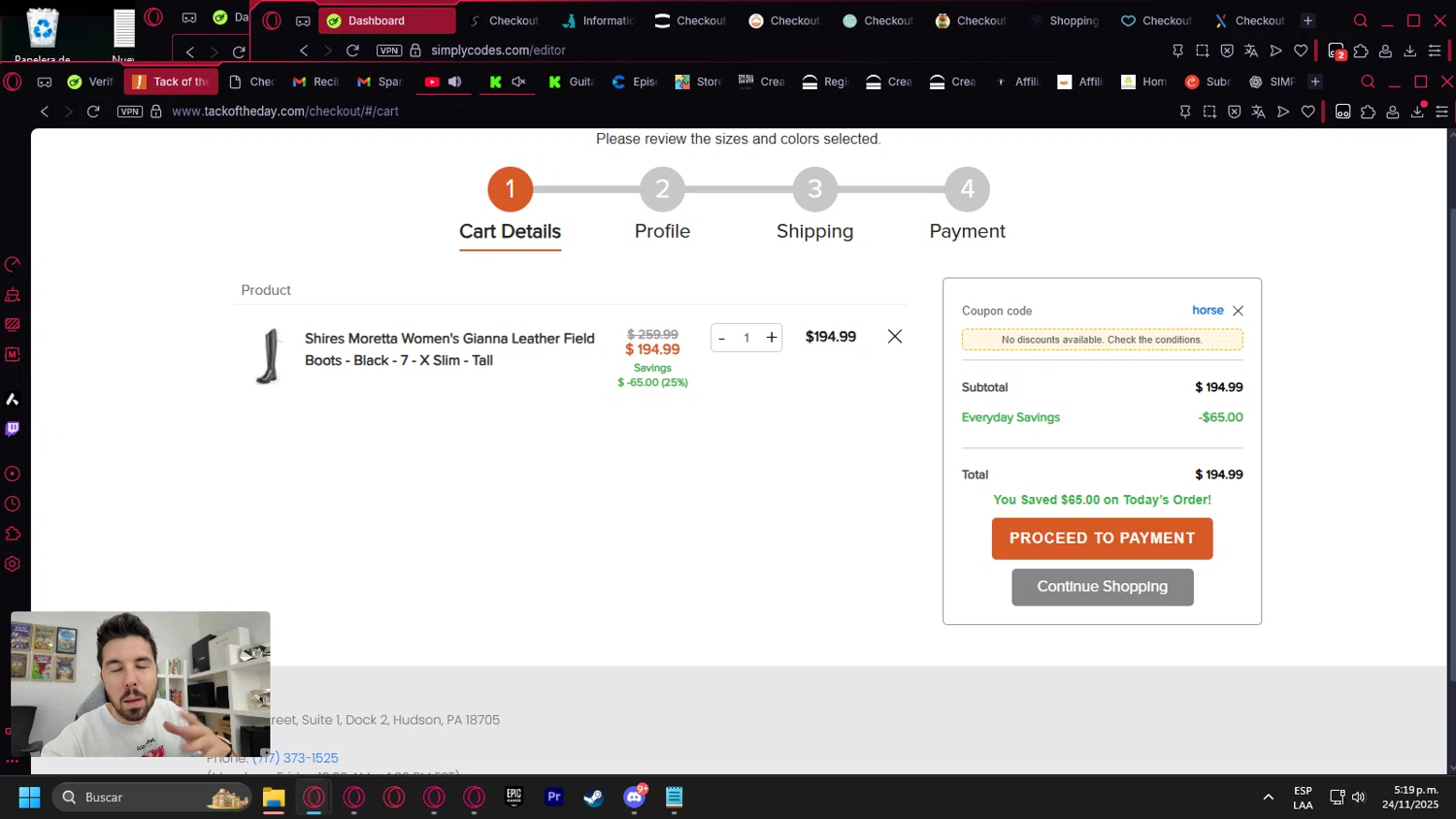Click the Continue Shopping button
Screen dimensions: 1456x819
(x=1102, y=587)
